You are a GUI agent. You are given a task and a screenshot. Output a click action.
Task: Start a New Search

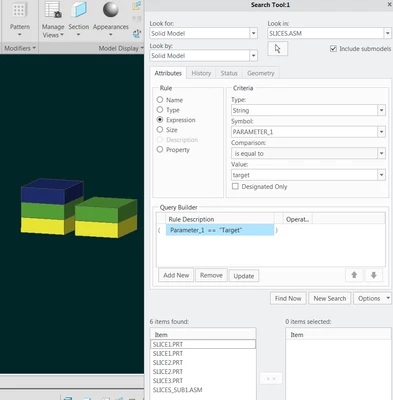coord(330,298)
